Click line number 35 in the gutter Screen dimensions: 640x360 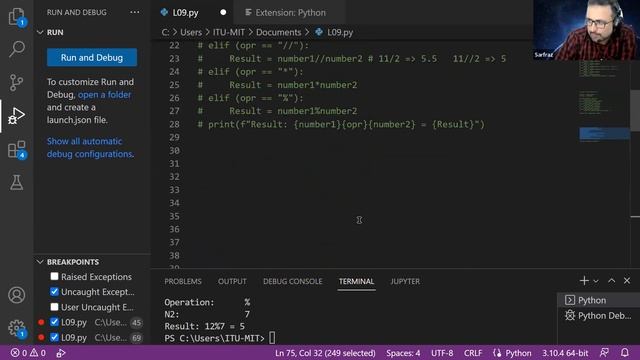[174, 216]
